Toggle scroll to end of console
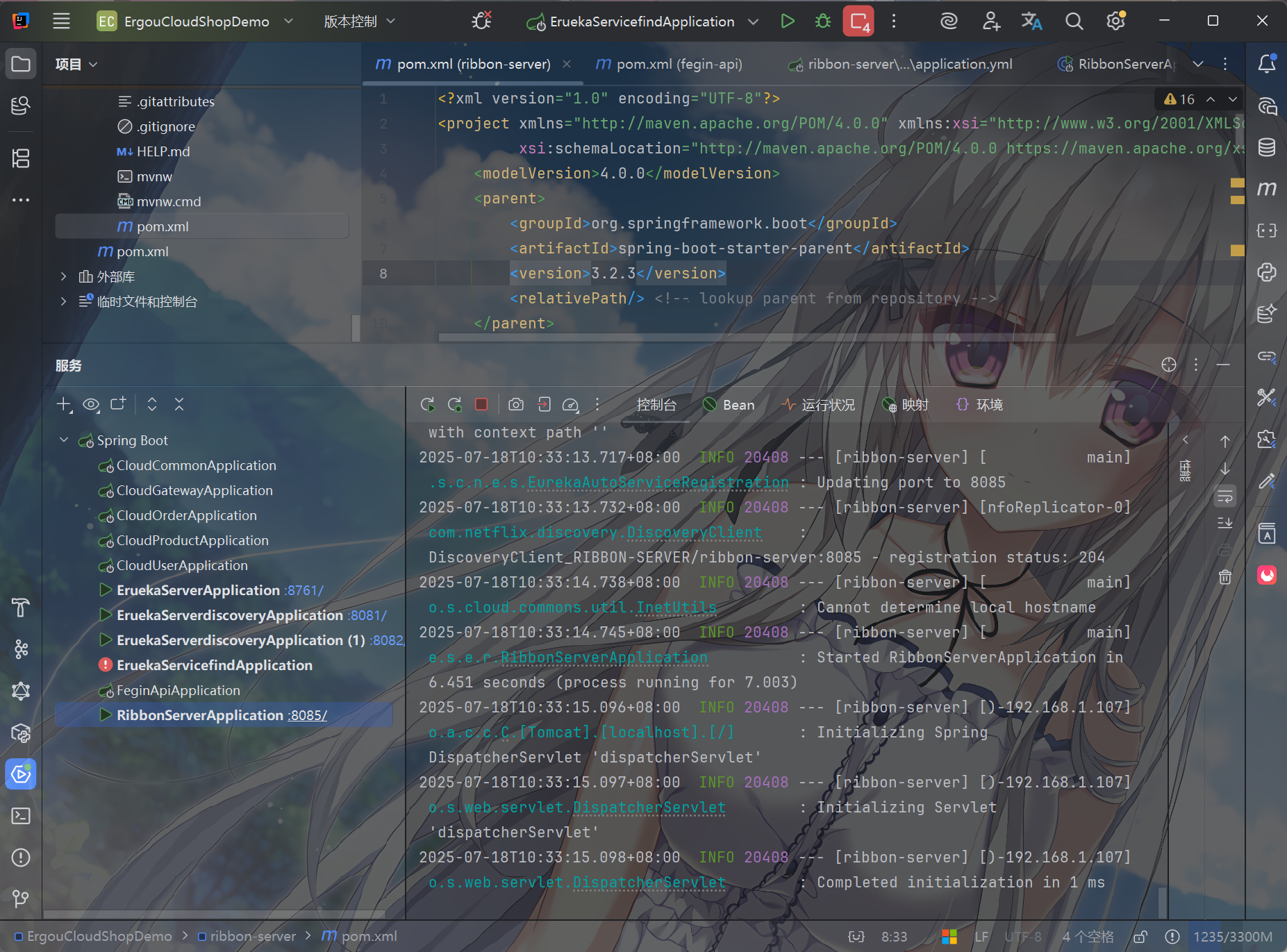This screenshot has width=1287, height=952. tap(1225, 523)
